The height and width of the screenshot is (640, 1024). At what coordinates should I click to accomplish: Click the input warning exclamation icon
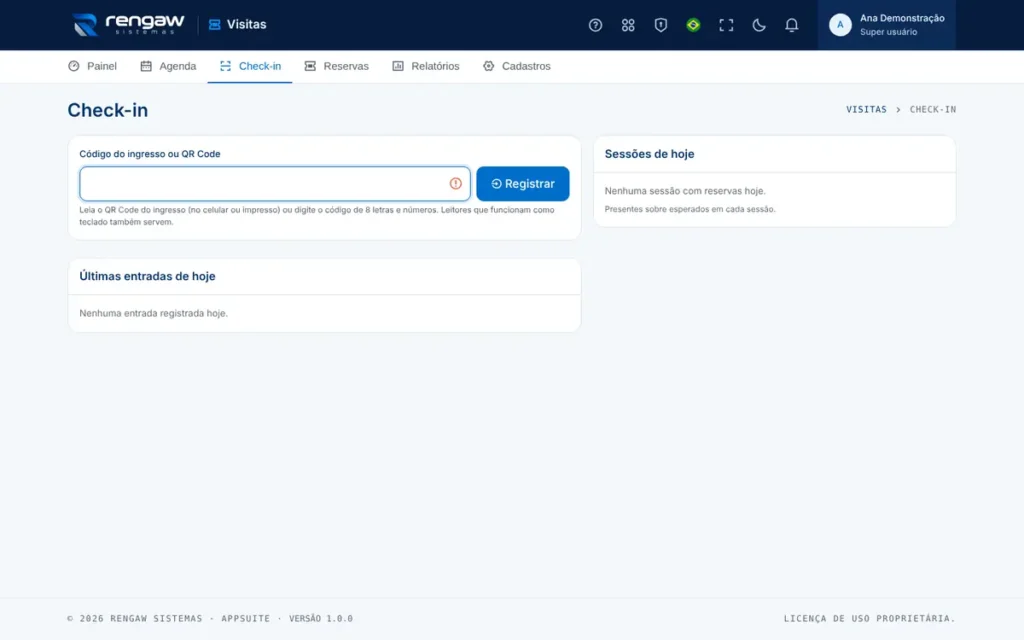point(455,184)
